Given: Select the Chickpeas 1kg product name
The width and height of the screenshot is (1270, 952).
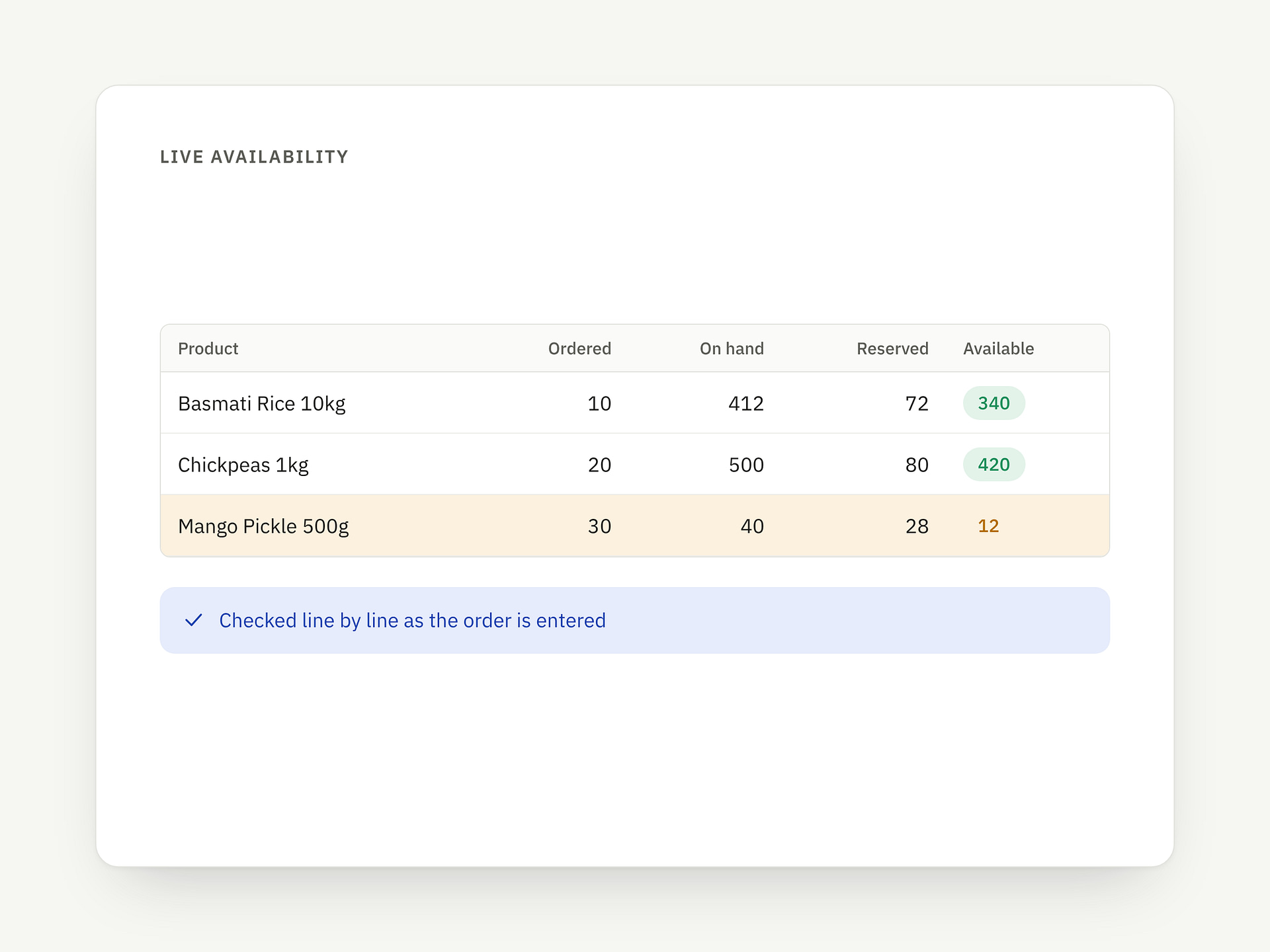Looking at the screenshot, I should (x=243, y=465).
